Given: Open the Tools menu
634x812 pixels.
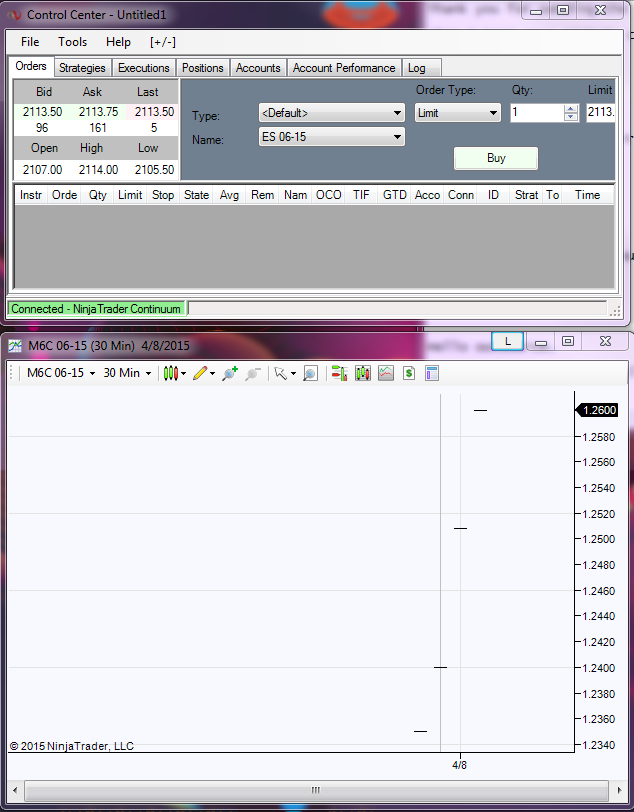Looking at the screenshot, I should [73, 42].
